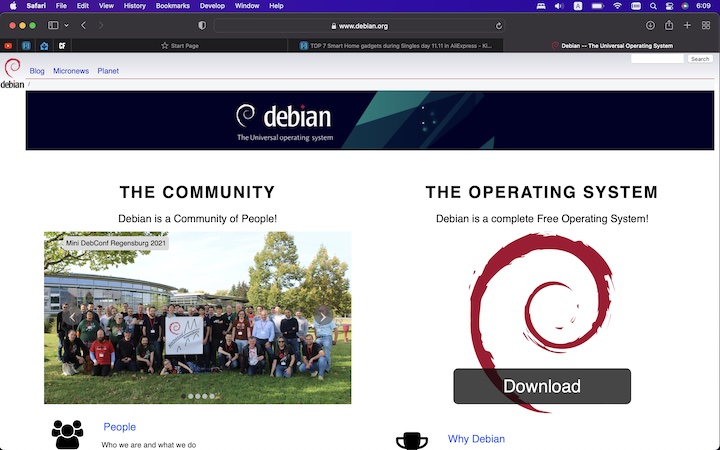The image size is (720, 450).
Task: Open the Siri menu bar icon
Action: (685, 6)
